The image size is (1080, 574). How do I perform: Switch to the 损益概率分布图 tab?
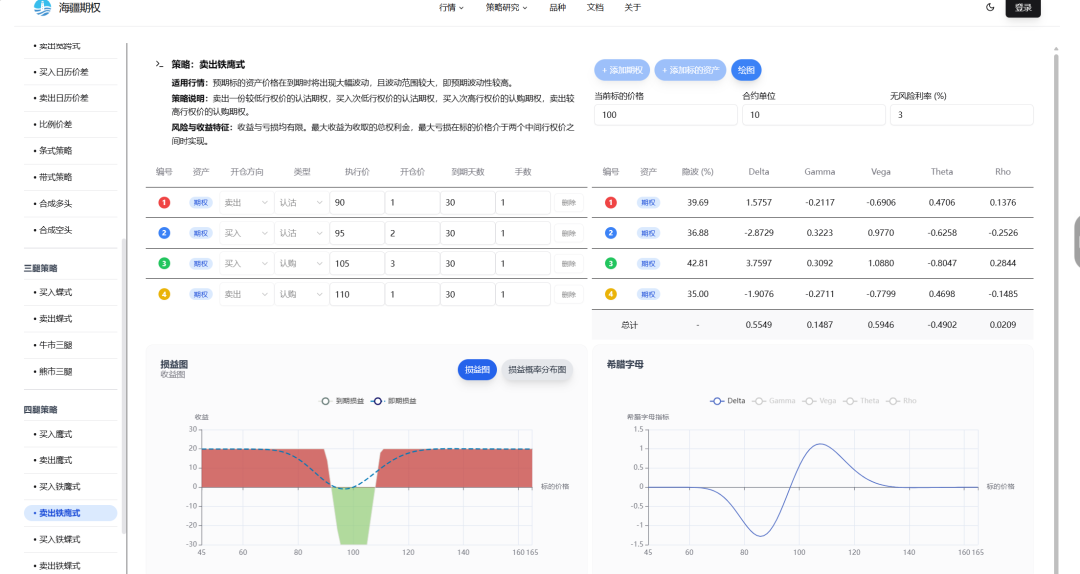(538, 370)
